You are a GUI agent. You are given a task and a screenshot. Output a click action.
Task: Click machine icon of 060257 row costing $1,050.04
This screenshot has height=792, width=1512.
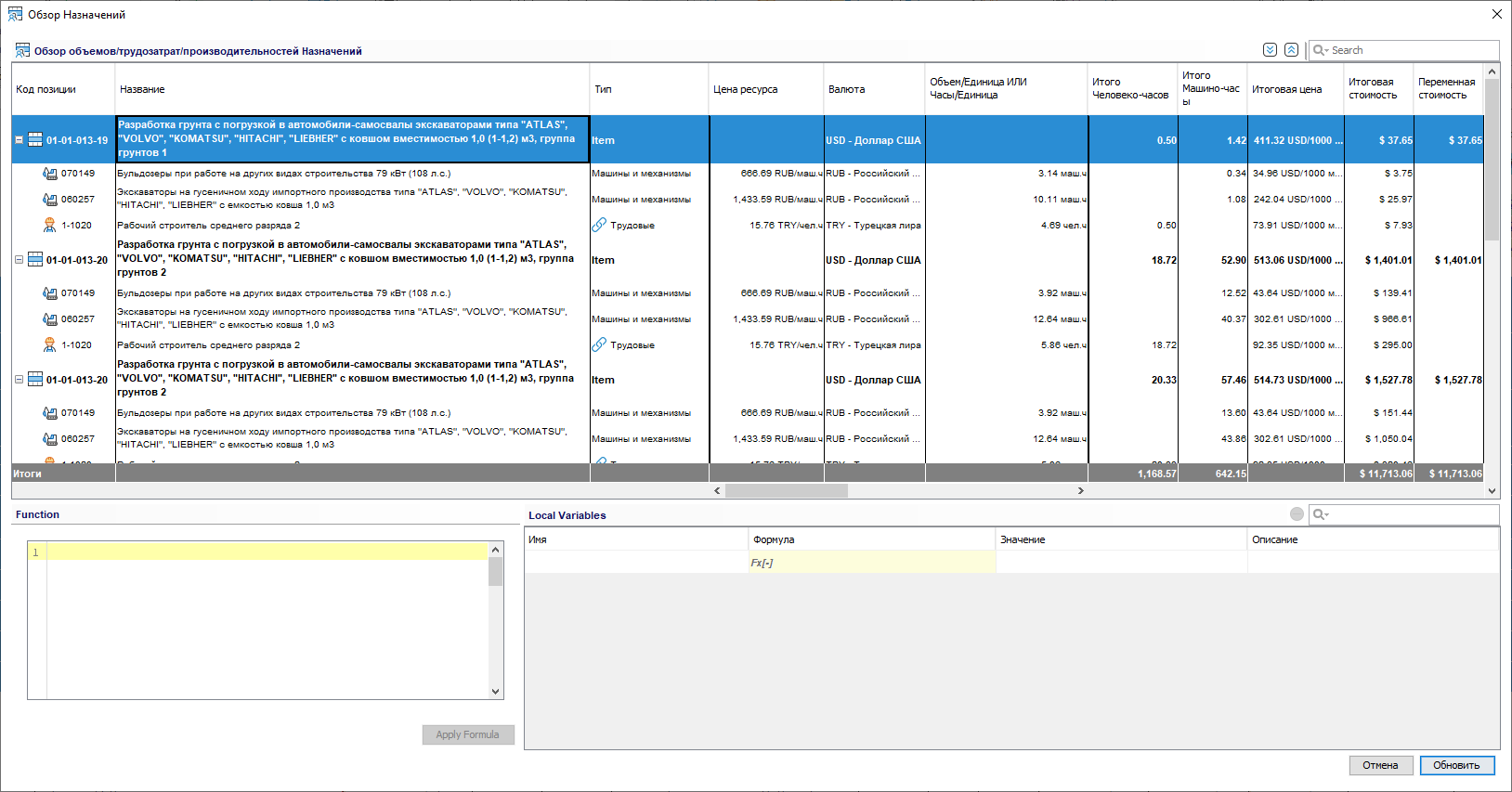click(50, 439)
